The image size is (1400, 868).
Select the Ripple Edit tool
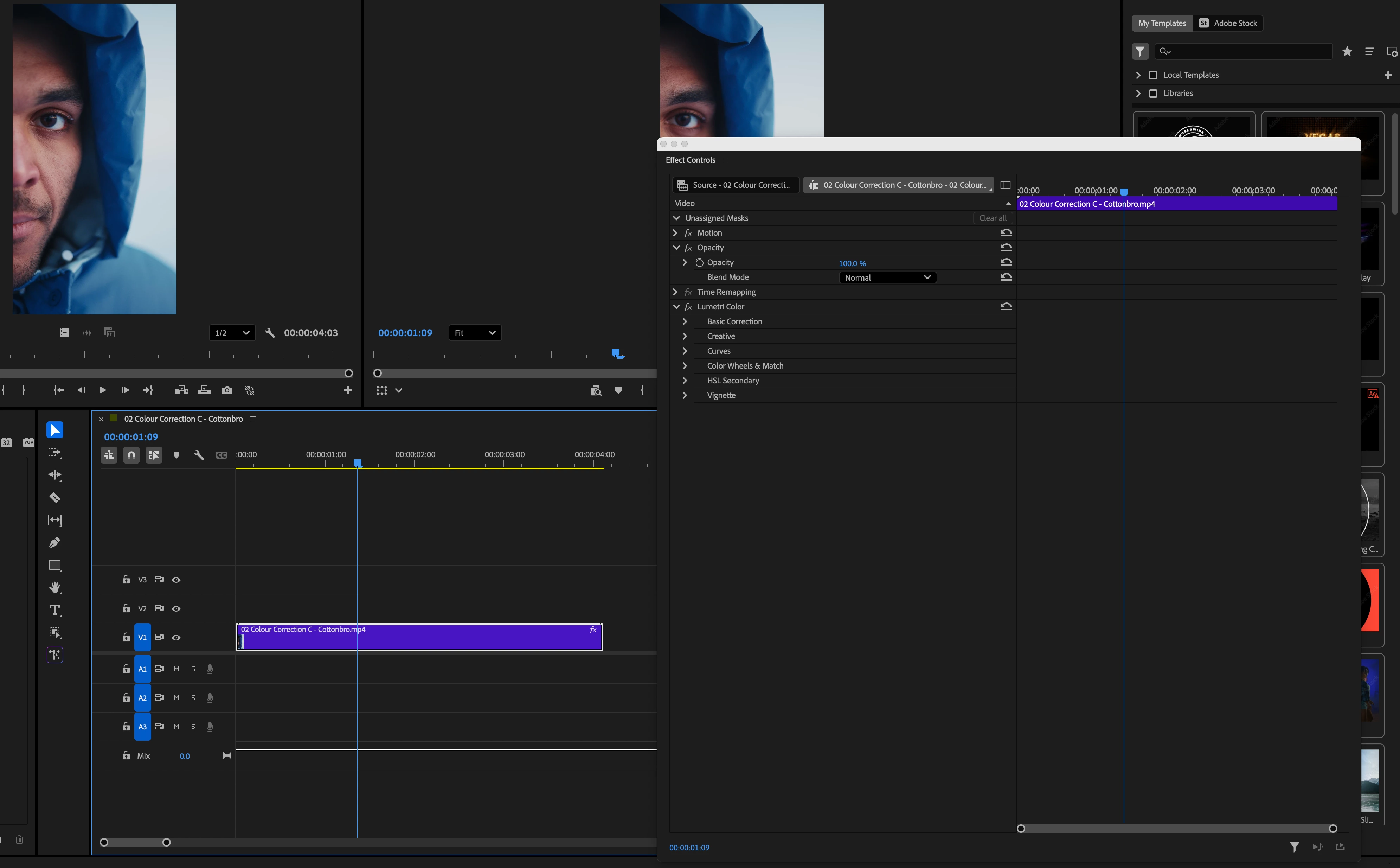54,475
